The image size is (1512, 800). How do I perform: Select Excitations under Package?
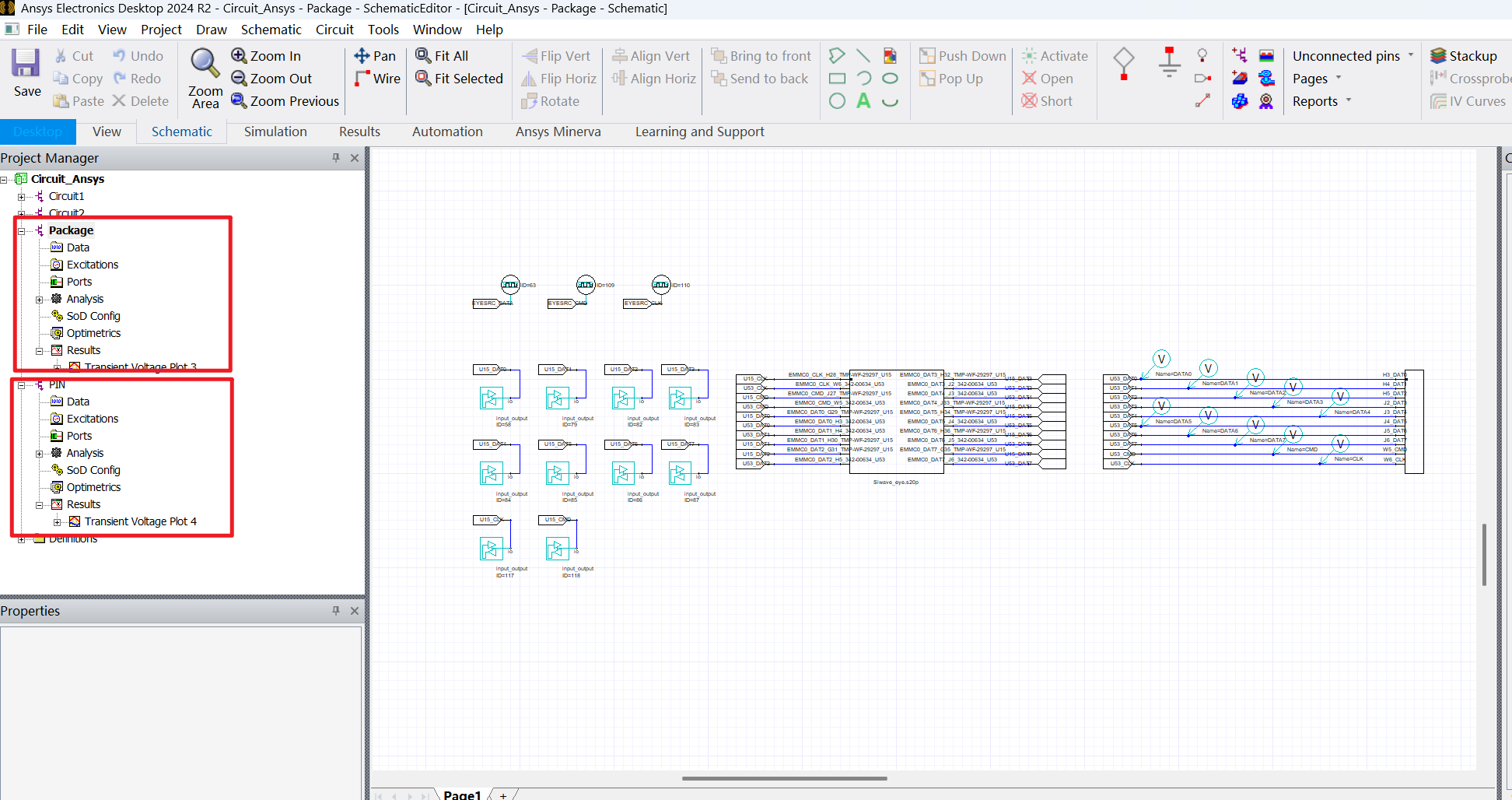pos(85,265)
